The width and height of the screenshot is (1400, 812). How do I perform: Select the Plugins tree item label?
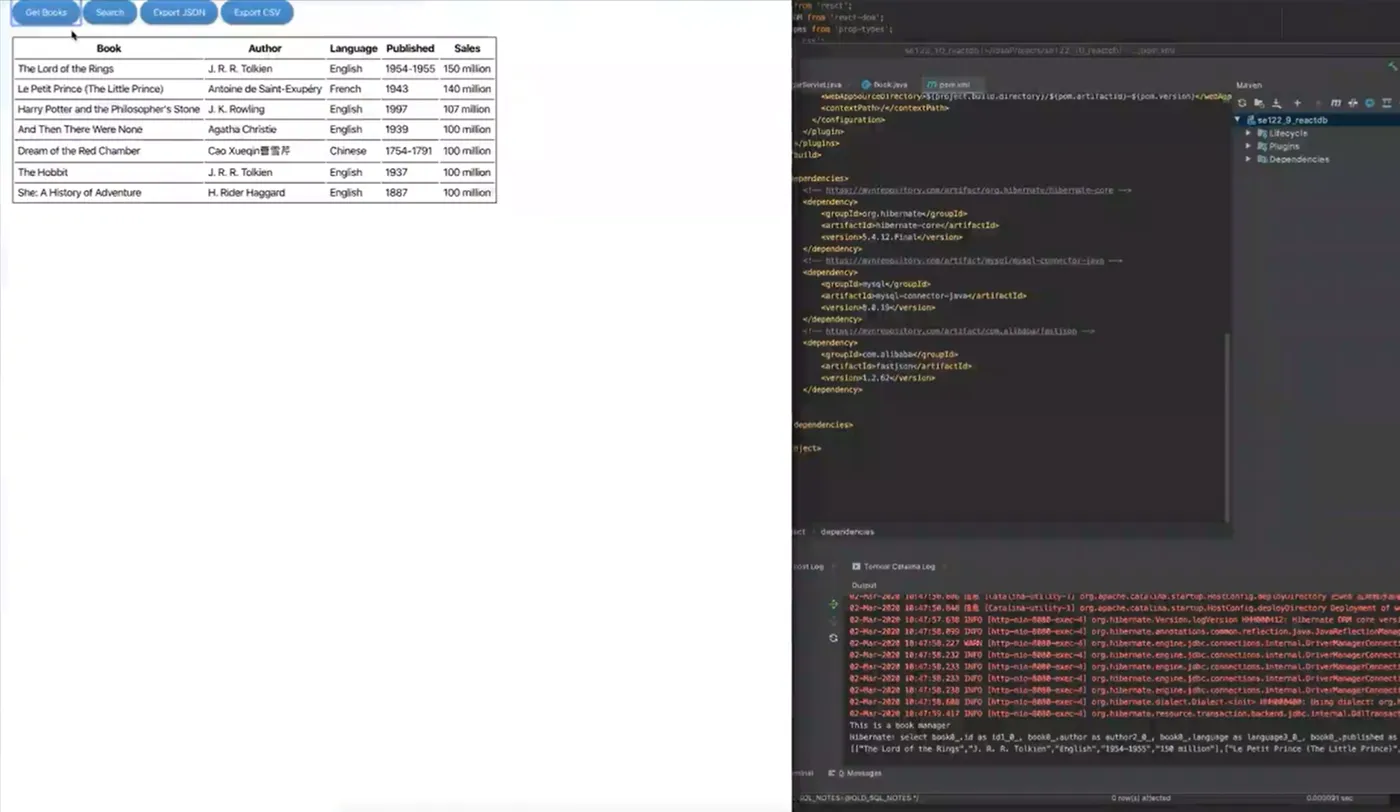click(1284, 146)
